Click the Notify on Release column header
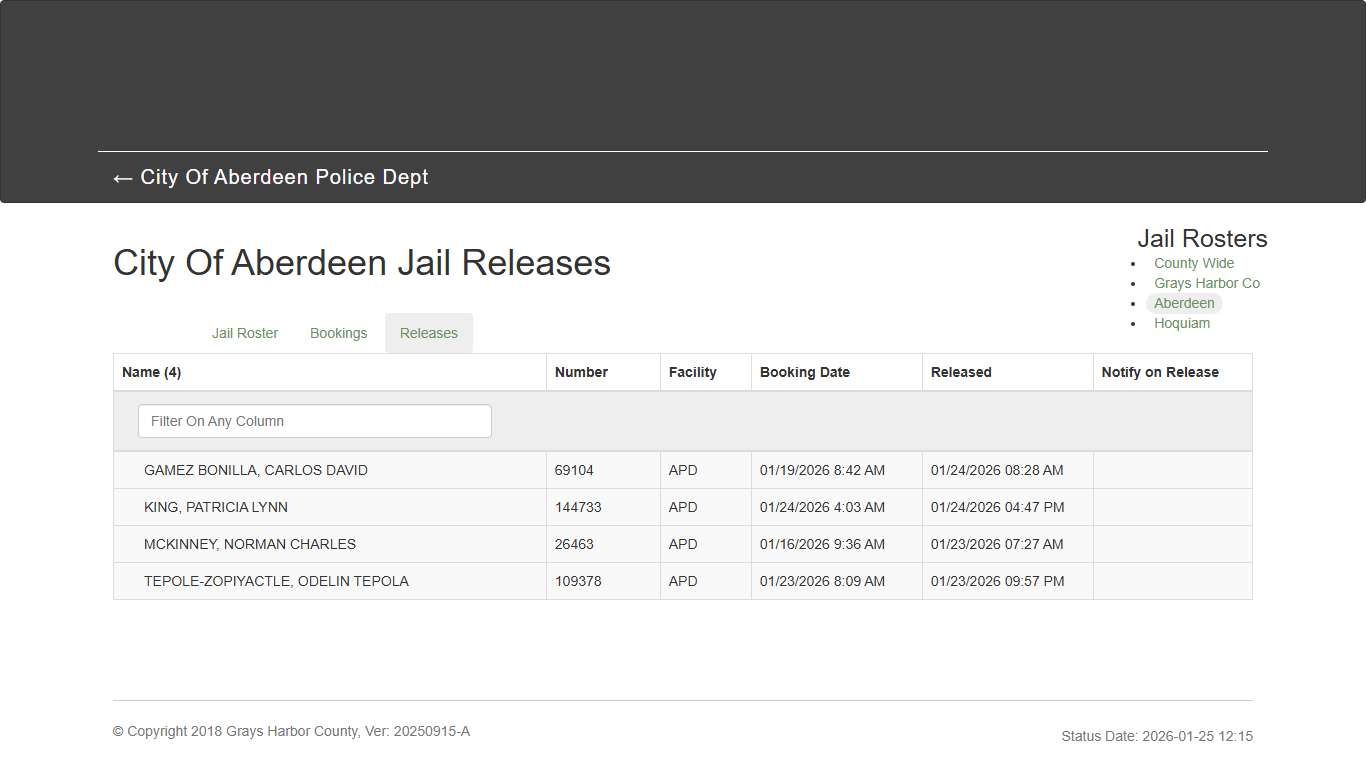This screenshot has height=768, width=1366. tap(1160, 371)
